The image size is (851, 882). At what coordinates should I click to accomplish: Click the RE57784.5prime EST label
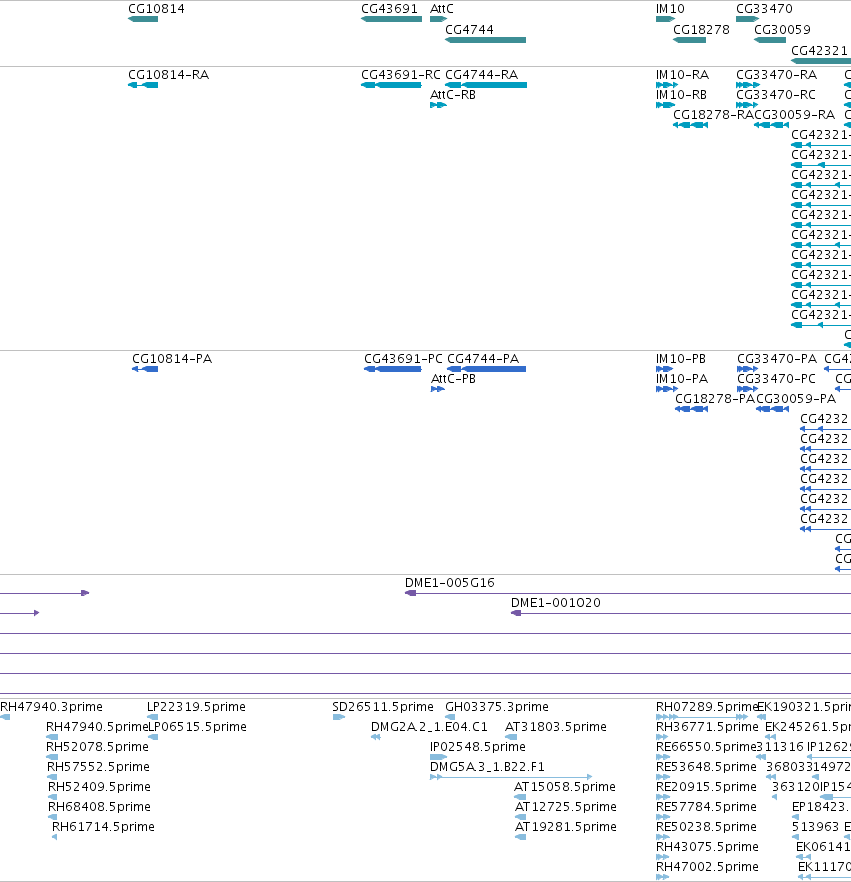coord(706,807)
